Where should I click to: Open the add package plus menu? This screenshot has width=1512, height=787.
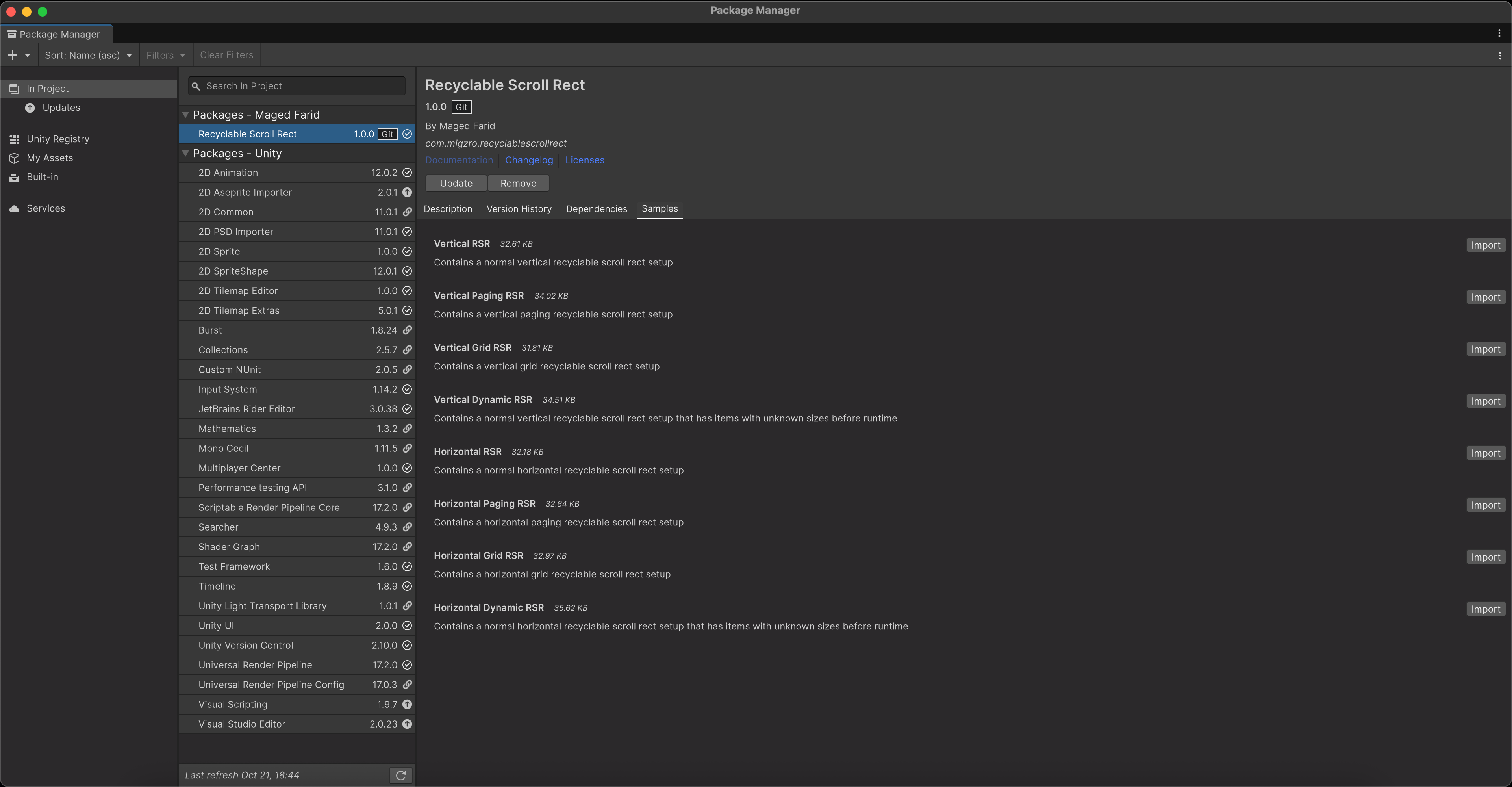(x=13, y=55)
